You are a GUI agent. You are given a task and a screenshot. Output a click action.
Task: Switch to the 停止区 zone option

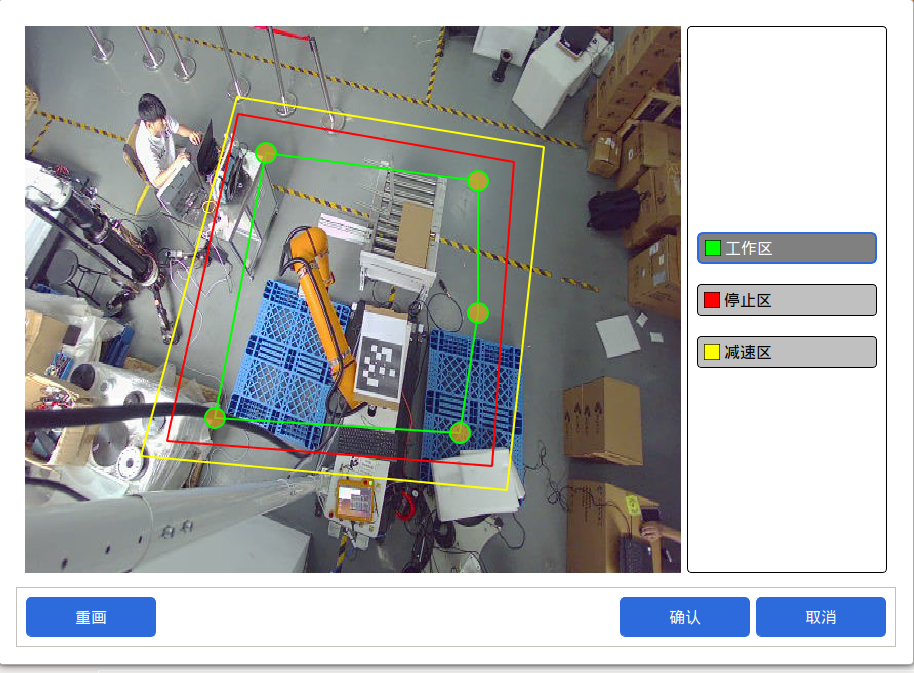click(786, 300)
